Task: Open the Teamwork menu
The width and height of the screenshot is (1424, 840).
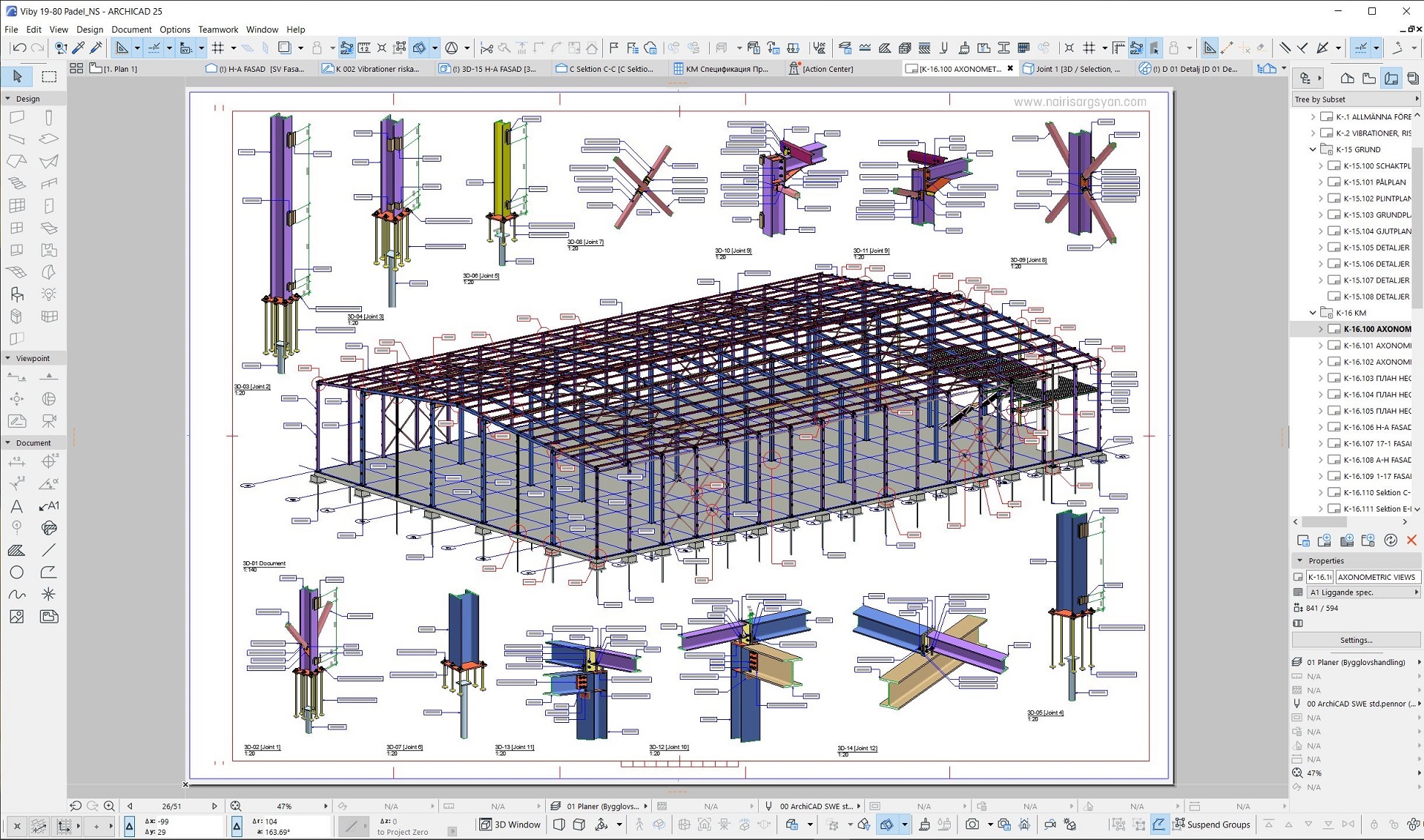Action: [x=218, y=30]
